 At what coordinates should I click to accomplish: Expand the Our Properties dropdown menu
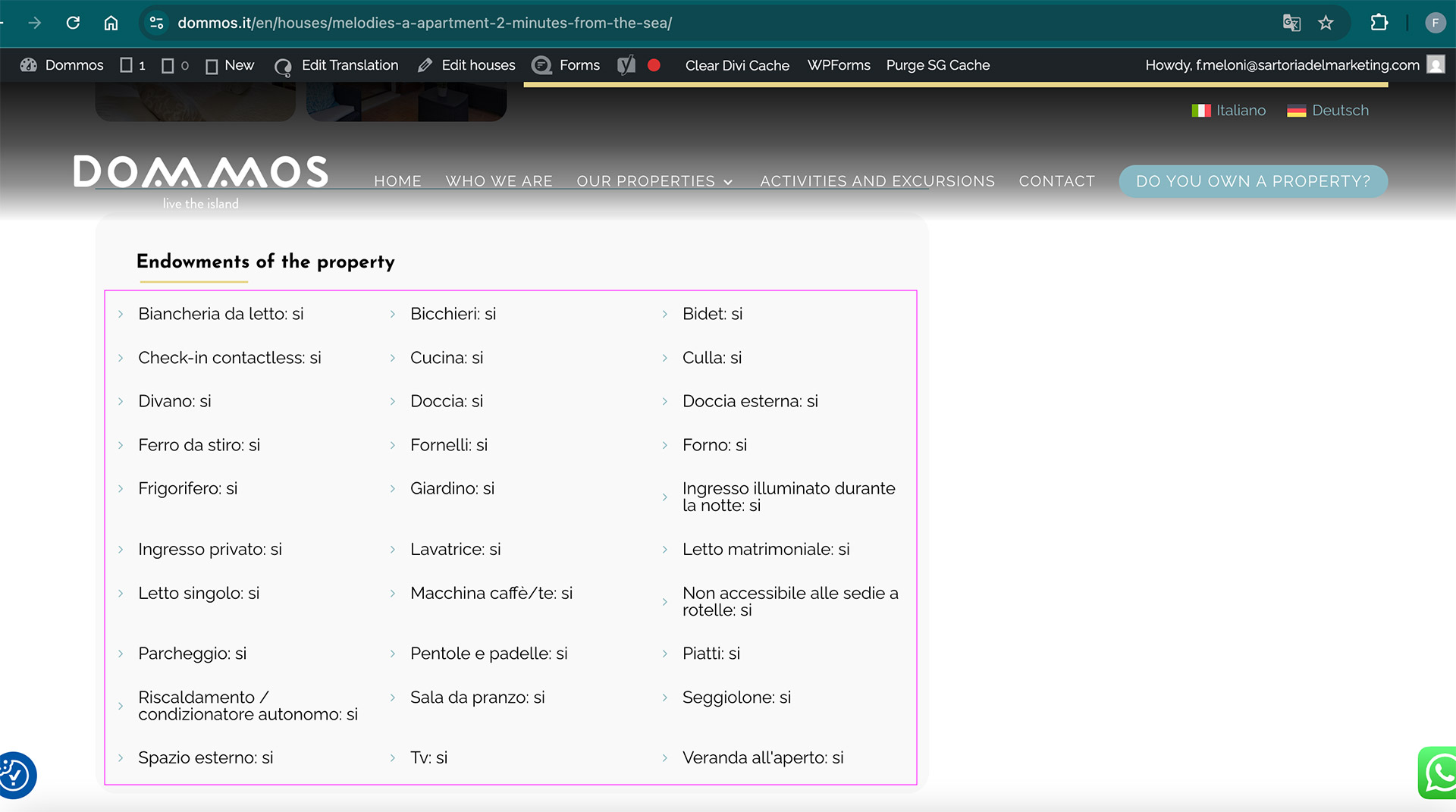tap(654, 181)
